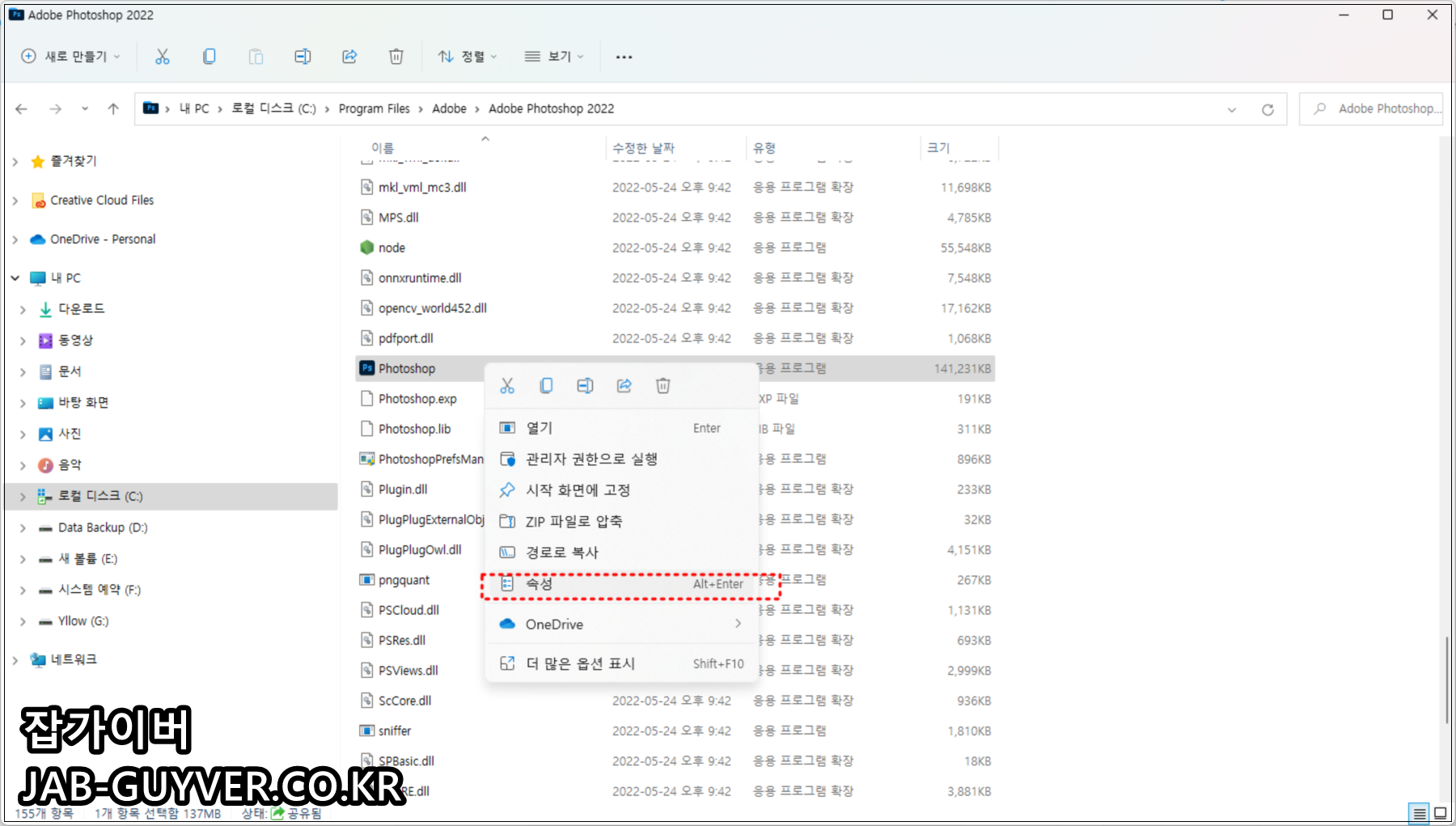Click the file list vertical scrollbar
1456x826 pixels.
point(1446,680)
